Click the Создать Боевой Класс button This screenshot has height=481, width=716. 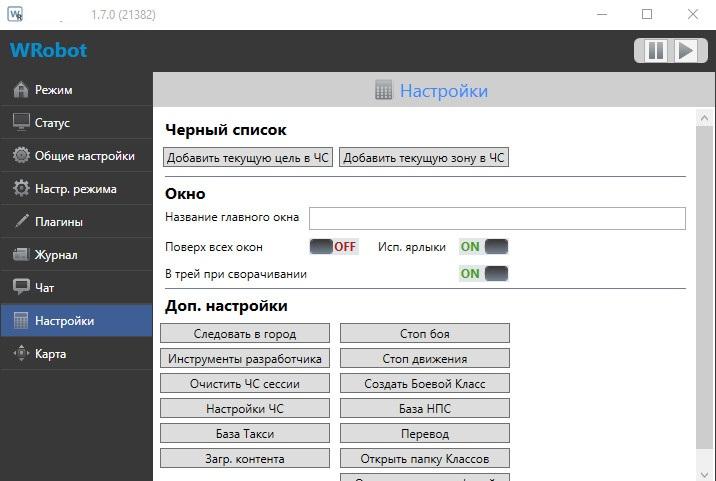pyautogui.click(x=424, y=383)
